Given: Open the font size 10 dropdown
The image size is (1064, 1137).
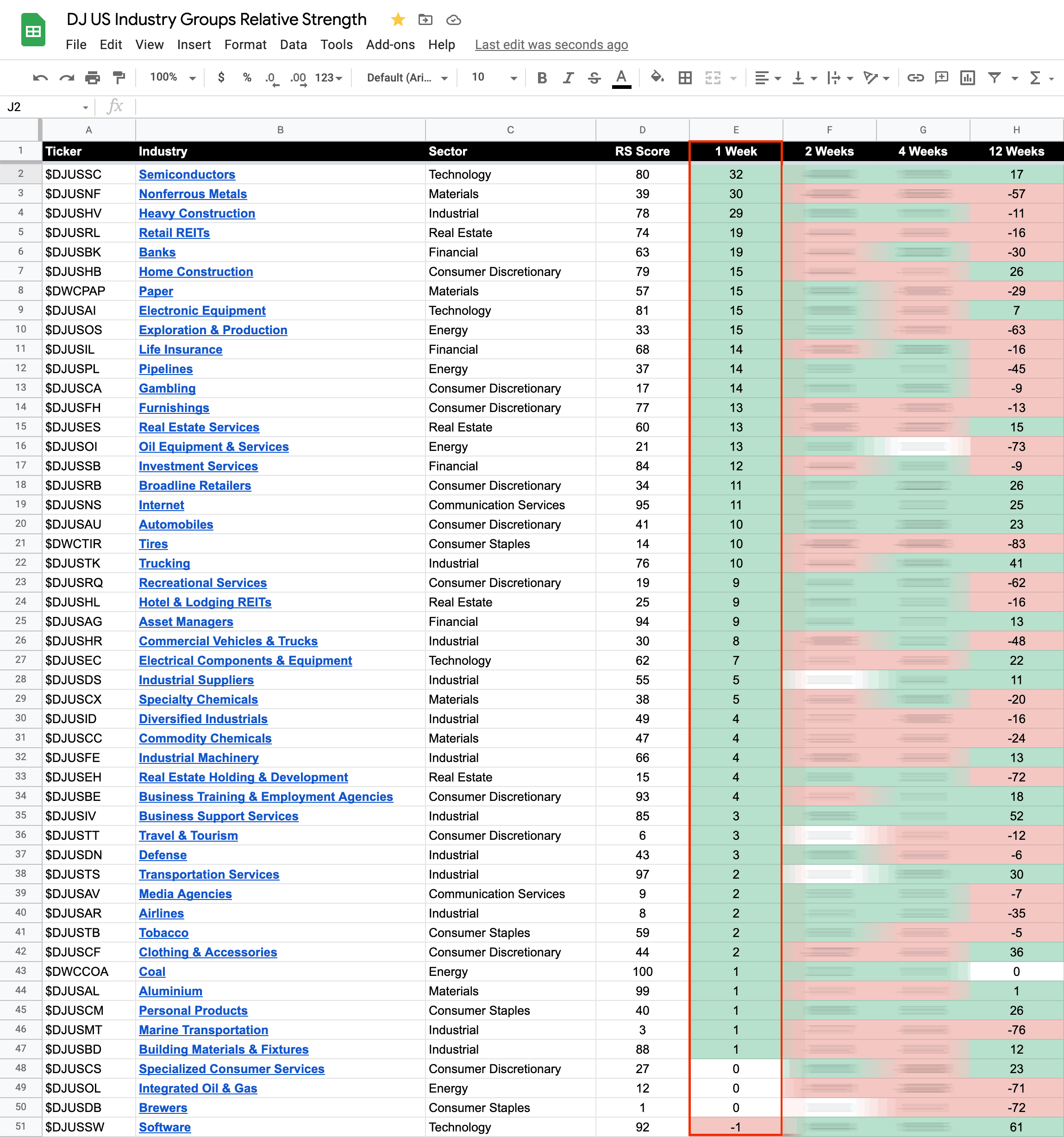Looking at the screenshot, I should pyautogui.click(x=494, y=77).
